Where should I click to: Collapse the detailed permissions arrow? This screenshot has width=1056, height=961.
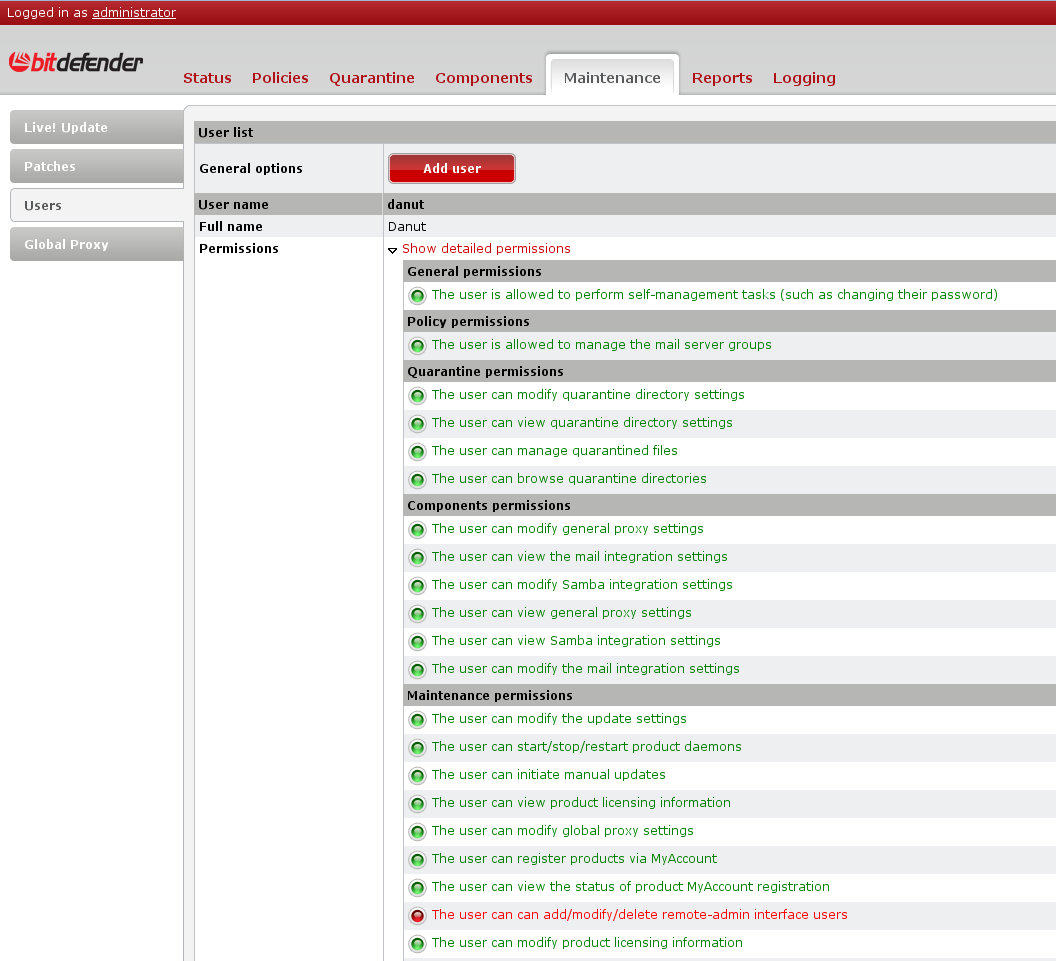[x=393, y=250]
